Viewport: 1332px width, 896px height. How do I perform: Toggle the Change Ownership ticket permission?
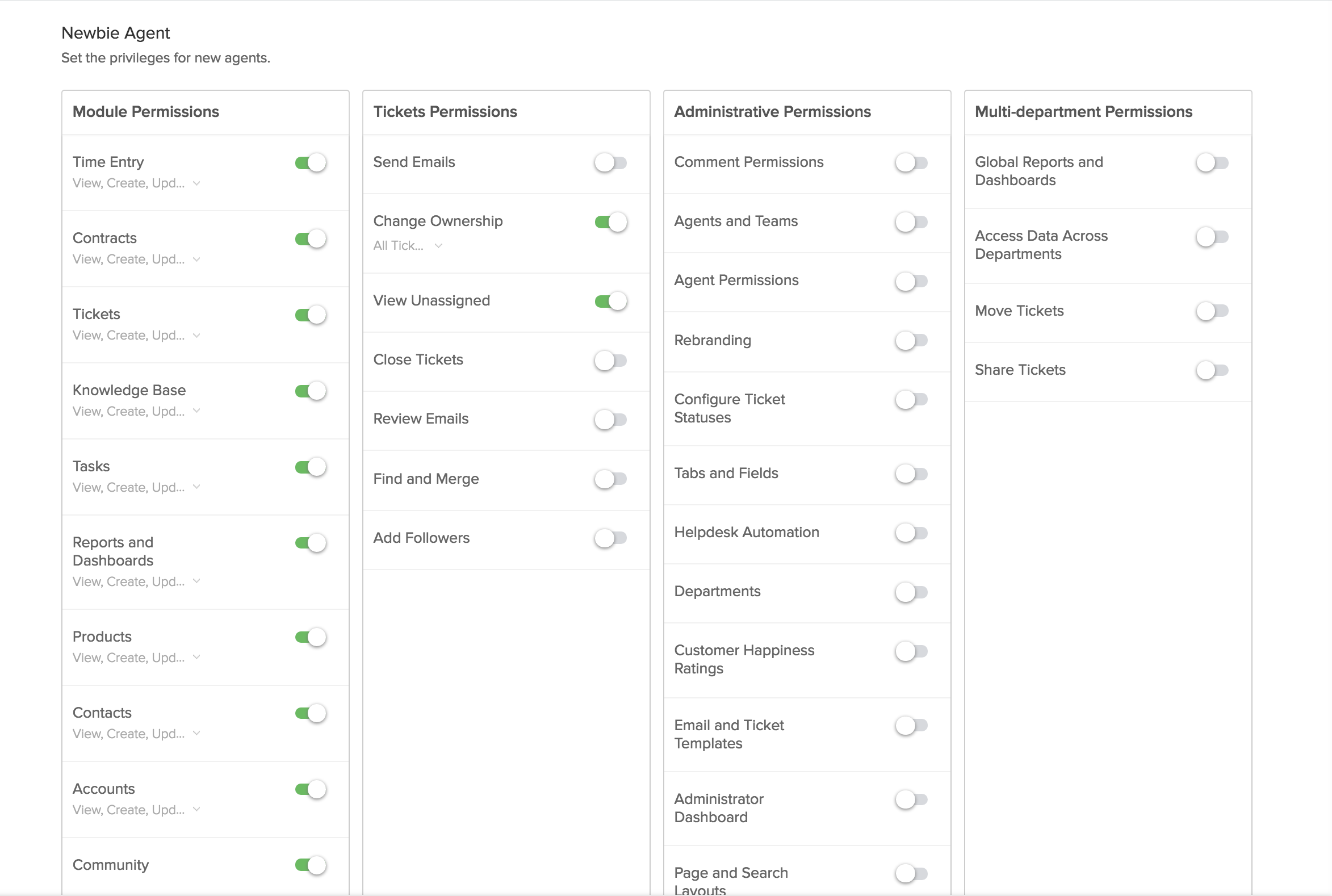click(x=611, y=221)
